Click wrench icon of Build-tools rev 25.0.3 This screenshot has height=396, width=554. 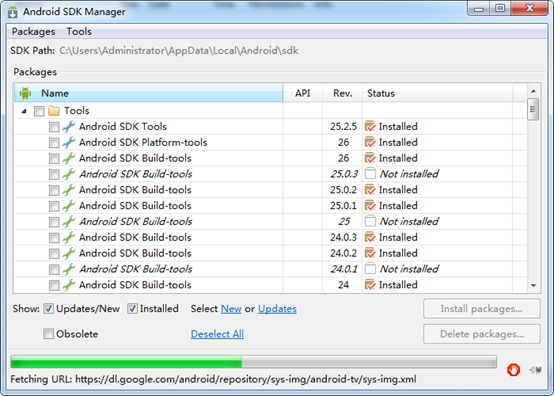click(69, 174)
